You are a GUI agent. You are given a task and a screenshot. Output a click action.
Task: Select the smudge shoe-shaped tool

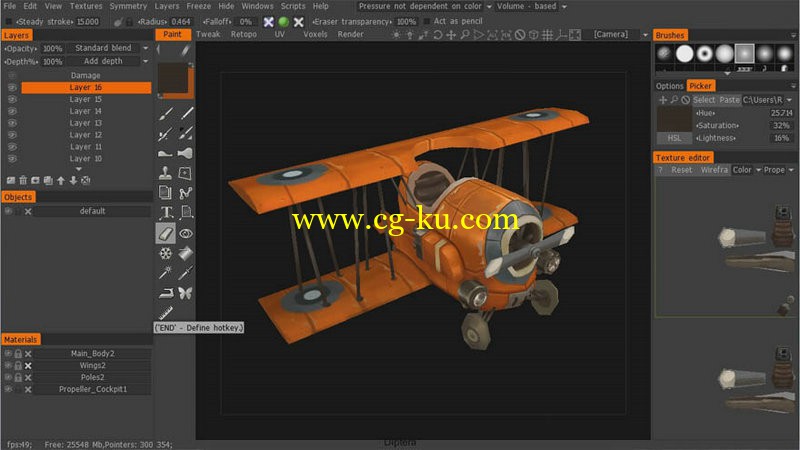[x=165, y=153]
